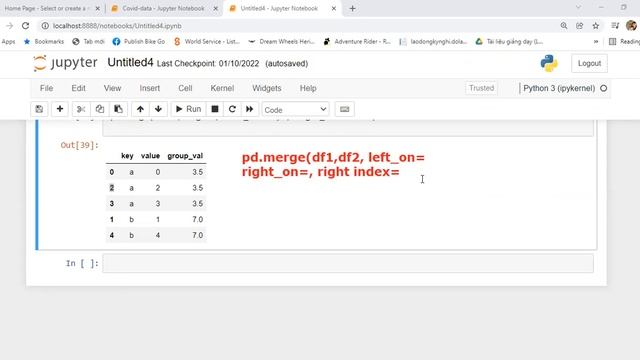Click the Python 3 (ipykernel) kernel name
The image size is (640, 360).
click(559, 88)
